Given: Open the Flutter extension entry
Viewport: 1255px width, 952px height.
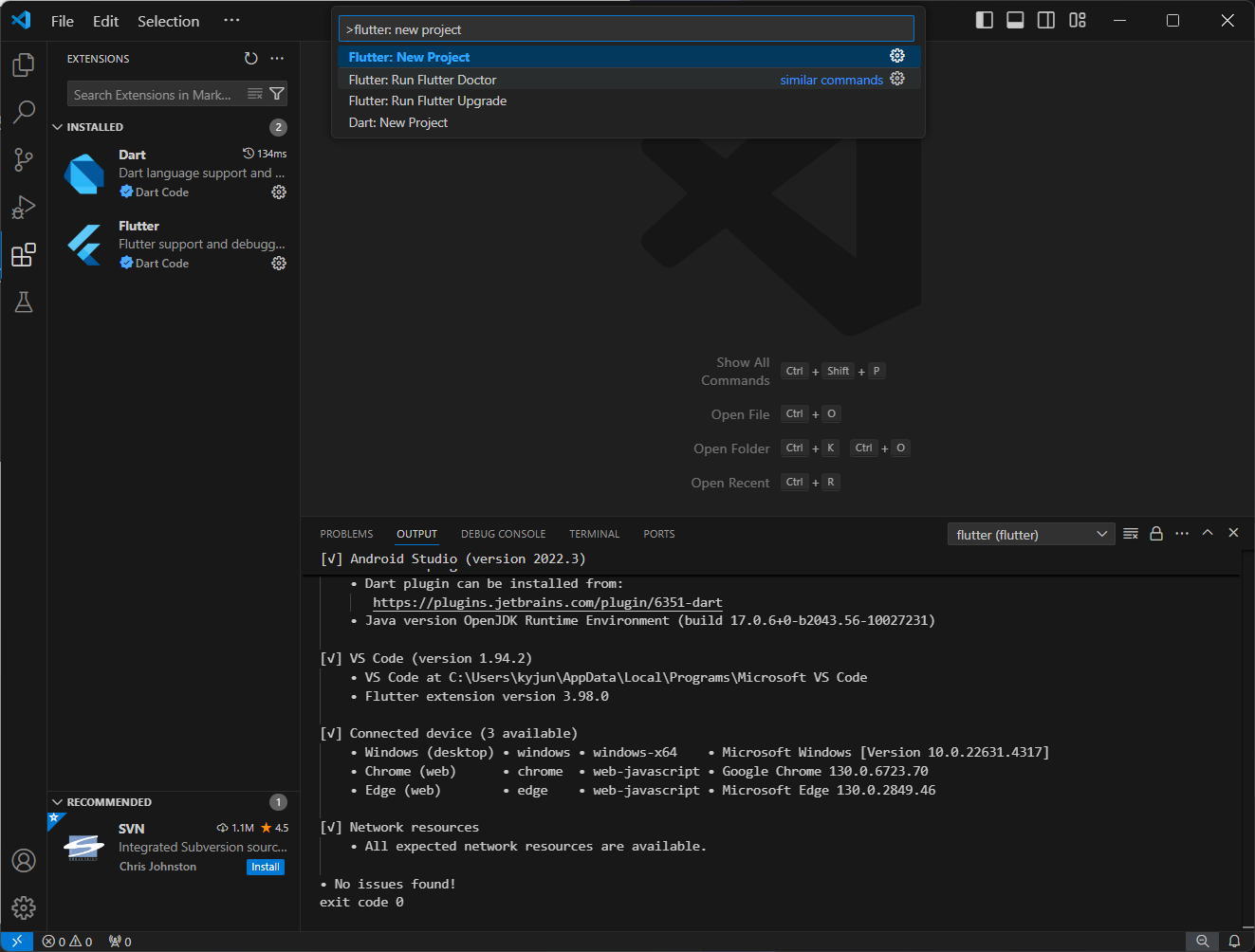Looking at the screenshot, I should click(174, 244).
